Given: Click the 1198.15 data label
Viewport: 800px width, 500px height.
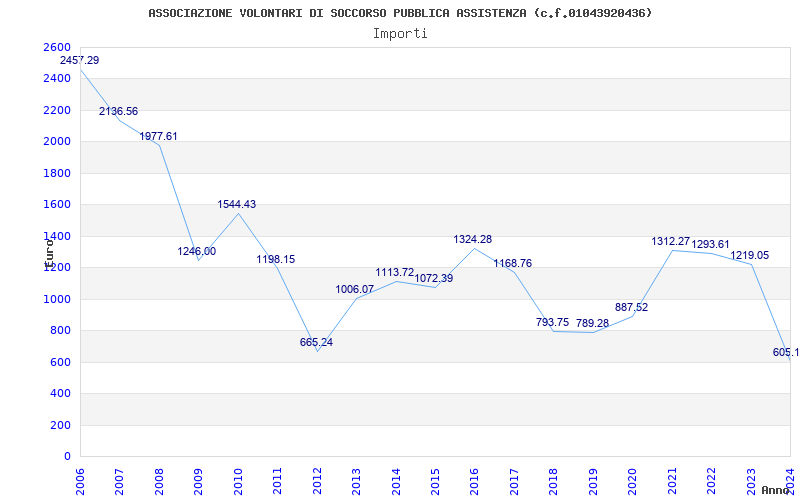Looking at the screenshot, I should tap(276, 259).
